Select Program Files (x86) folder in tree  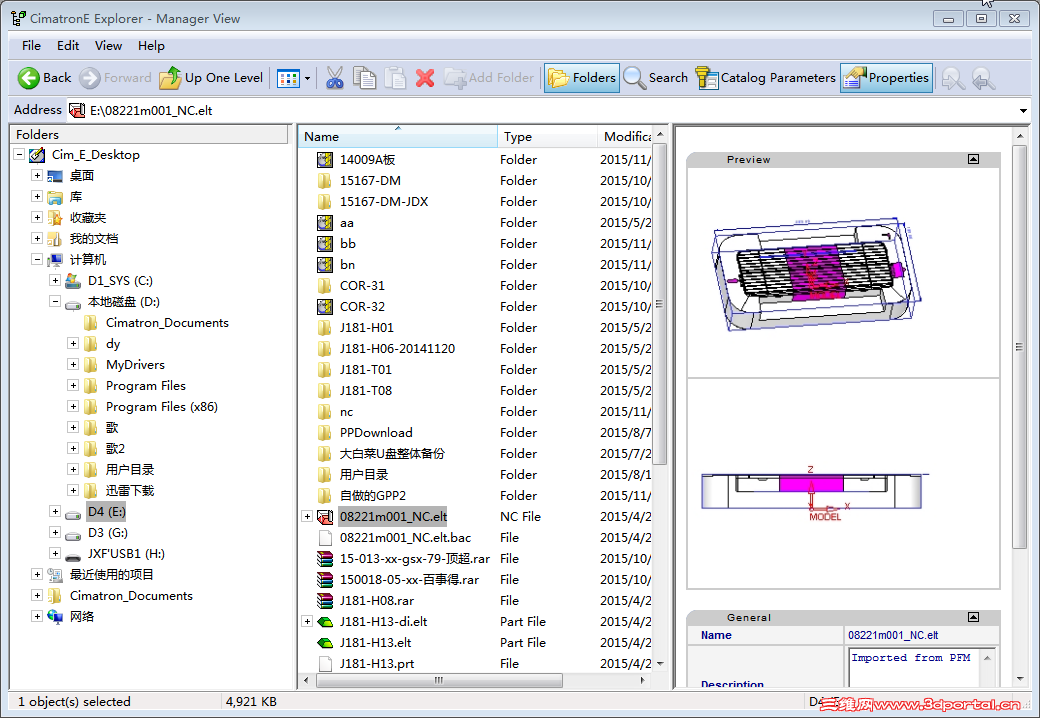click(x=162, y=406)
